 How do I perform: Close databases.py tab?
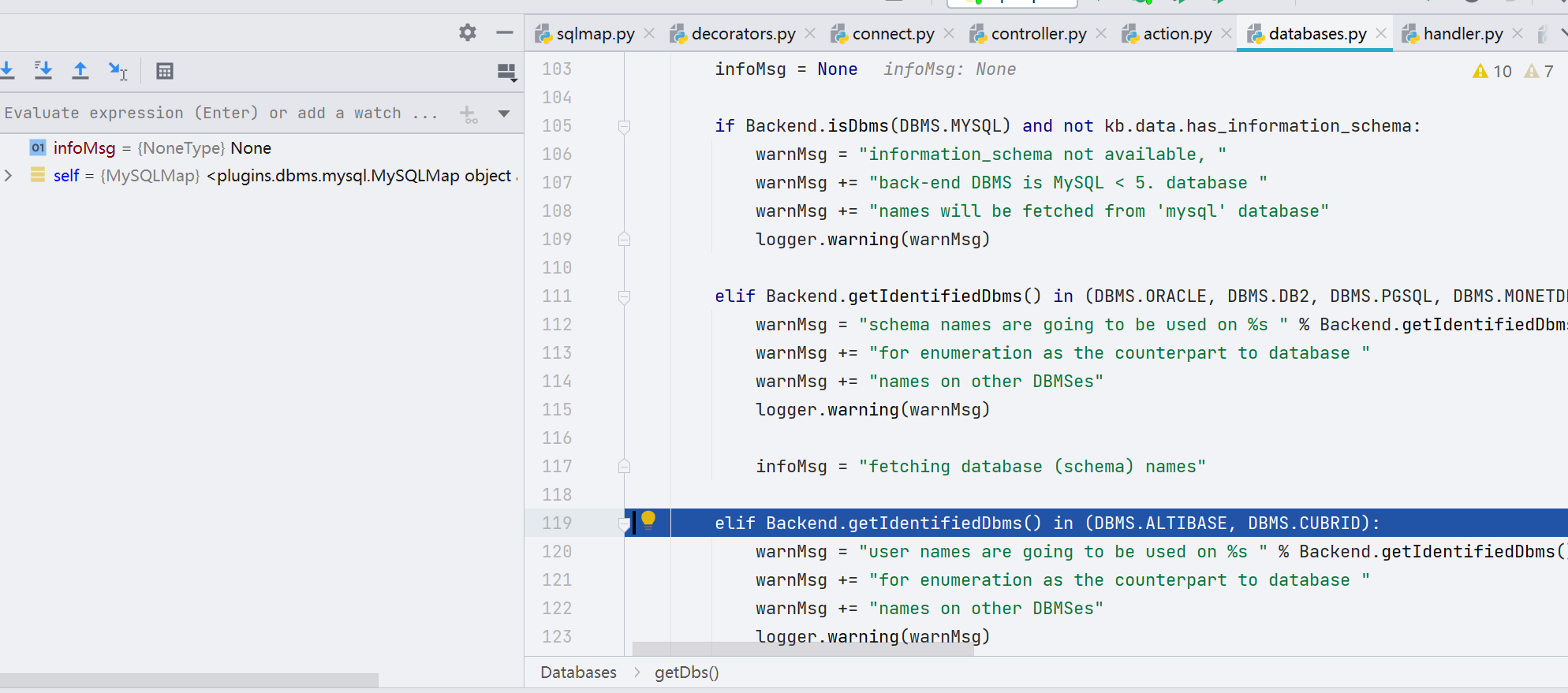(1381, 33)
